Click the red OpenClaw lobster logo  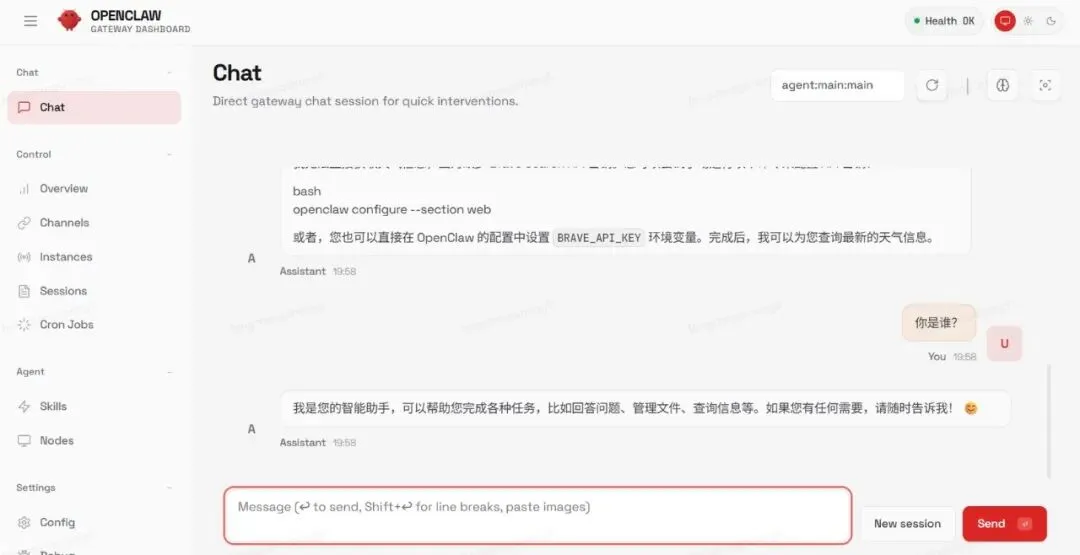69,20
